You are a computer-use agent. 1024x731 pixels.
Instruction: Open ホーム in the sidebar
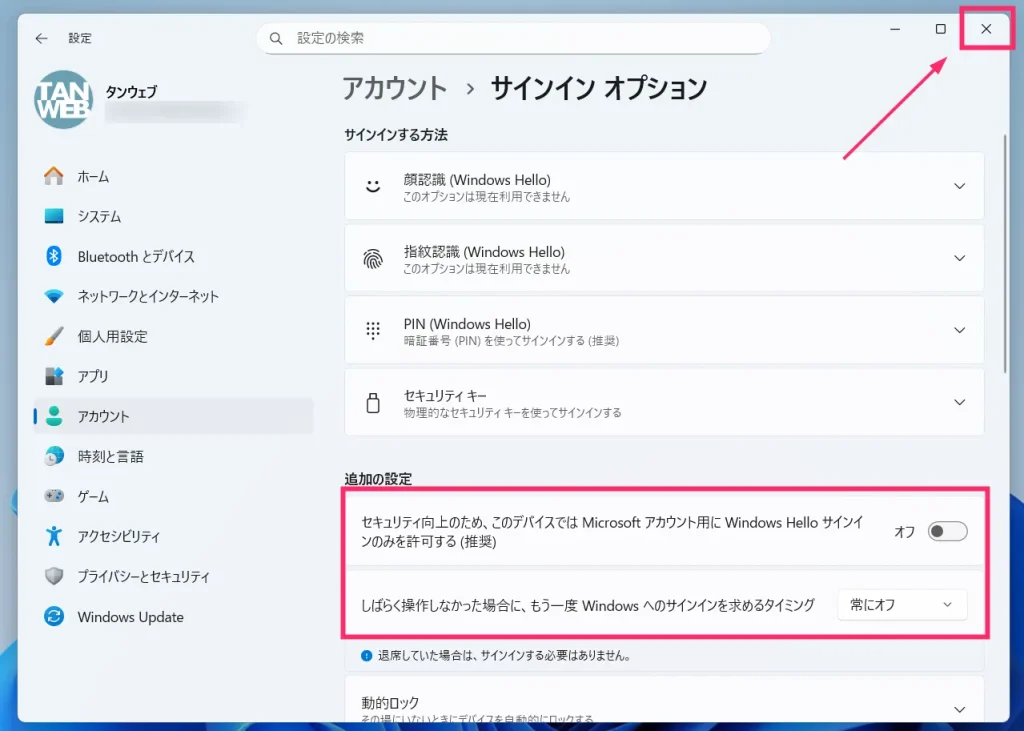pos(173,176)
